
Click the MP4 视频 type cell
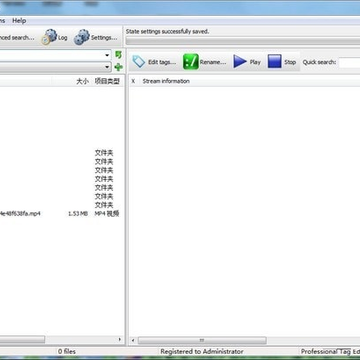pos(107,213)
